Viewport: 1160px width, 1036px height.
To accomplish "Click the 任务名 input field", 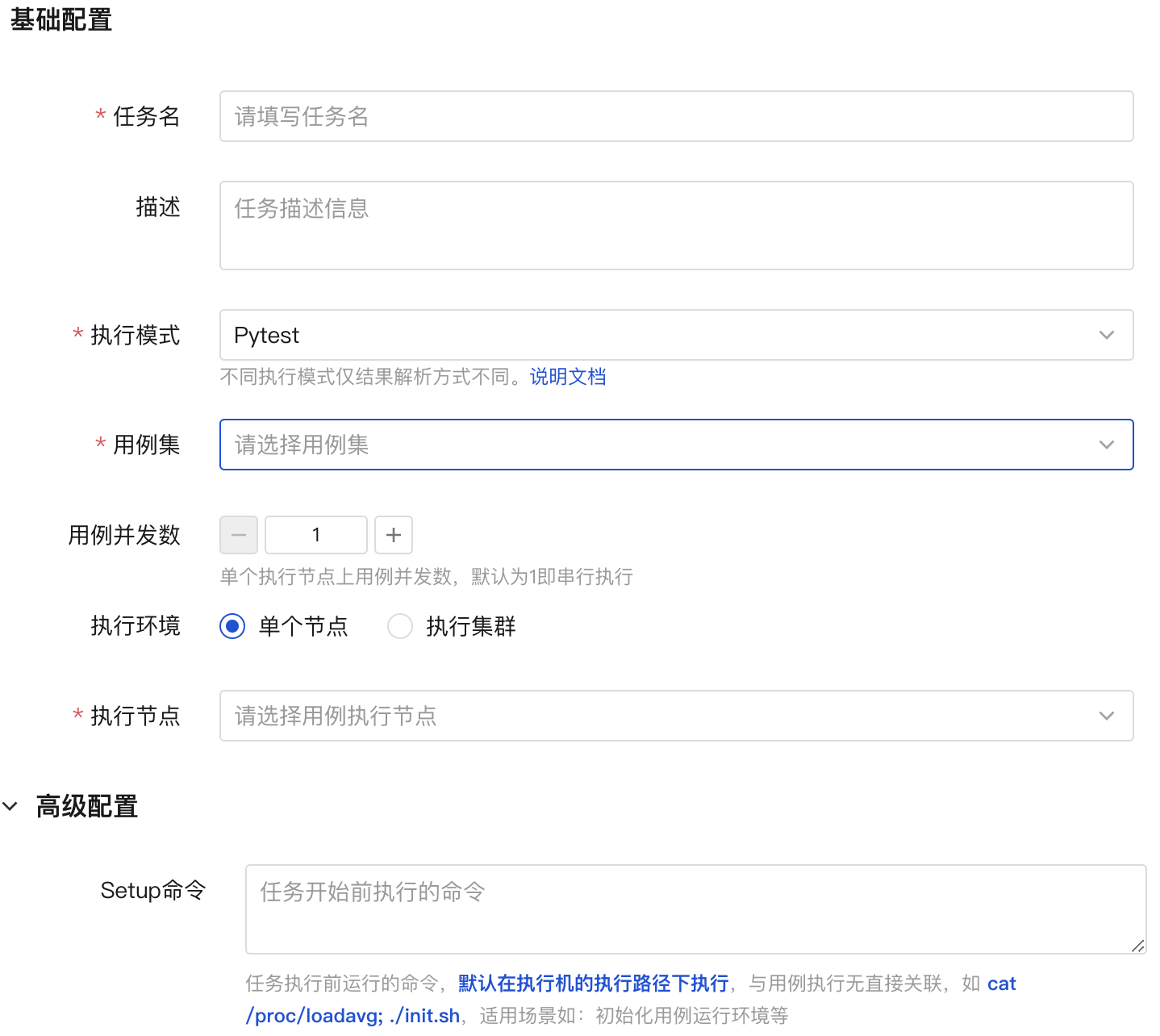I will (x=676, y=116).
